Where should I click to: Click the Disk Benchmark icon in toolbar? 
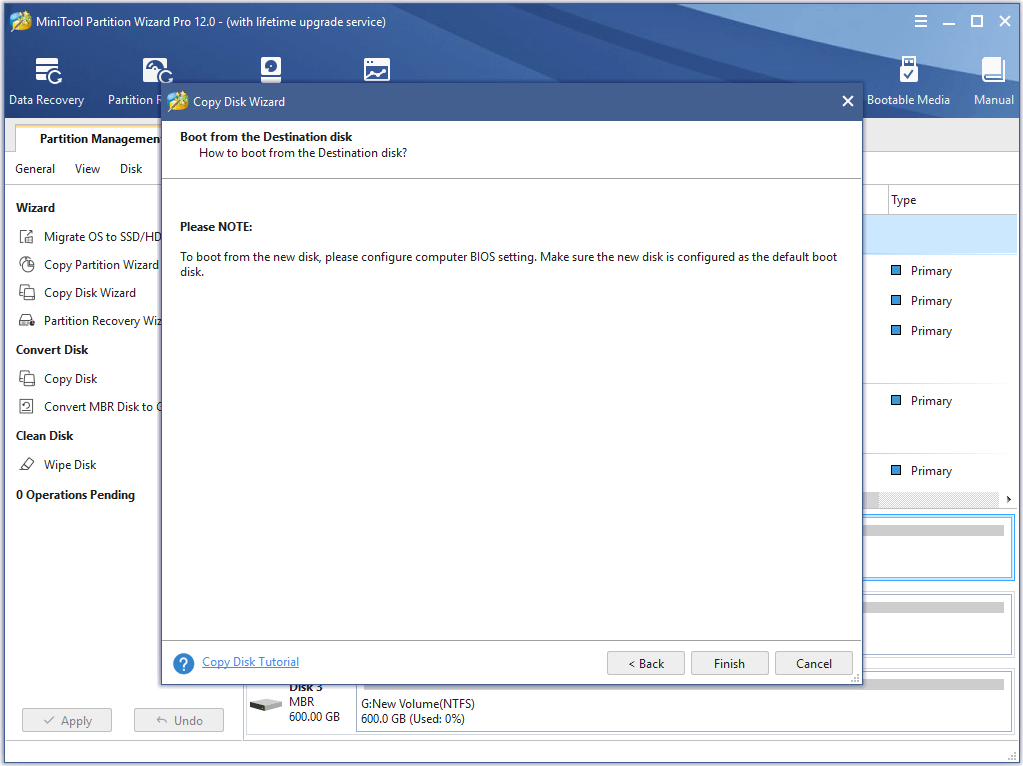pyautogui.click(x=271, y=69)
